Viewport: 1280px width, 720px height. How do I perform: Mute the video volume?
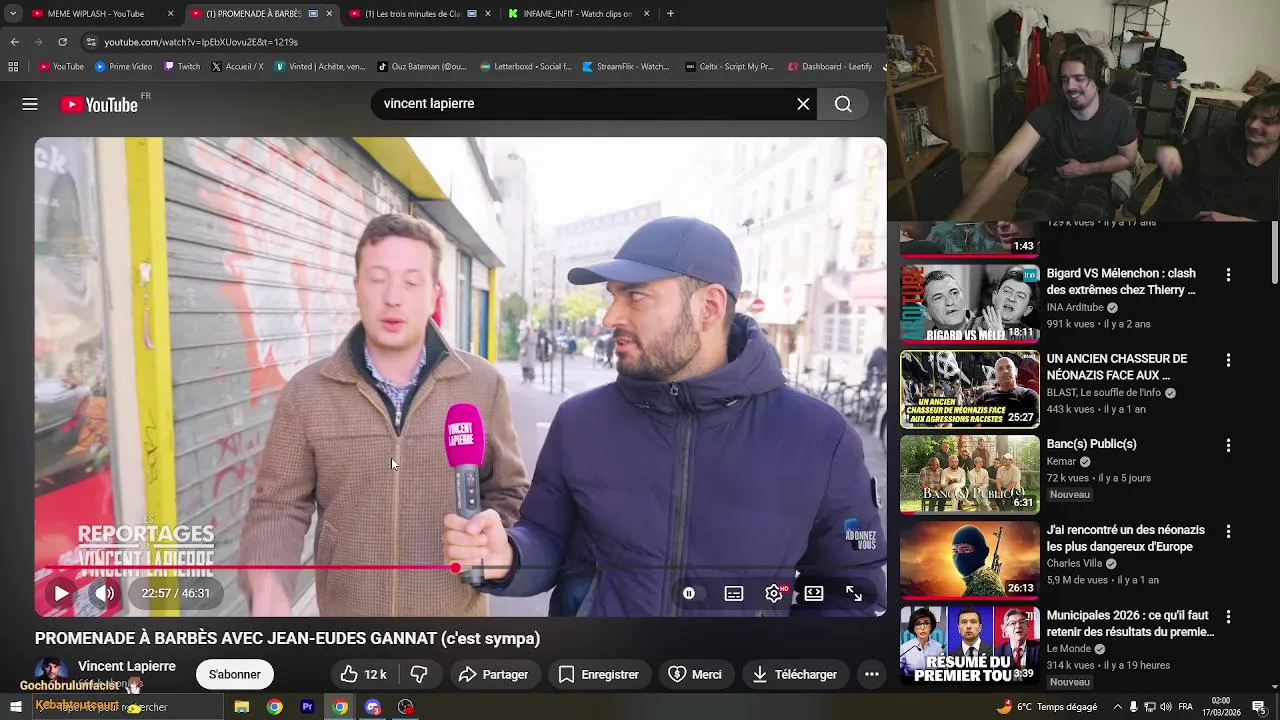point(104,593)
